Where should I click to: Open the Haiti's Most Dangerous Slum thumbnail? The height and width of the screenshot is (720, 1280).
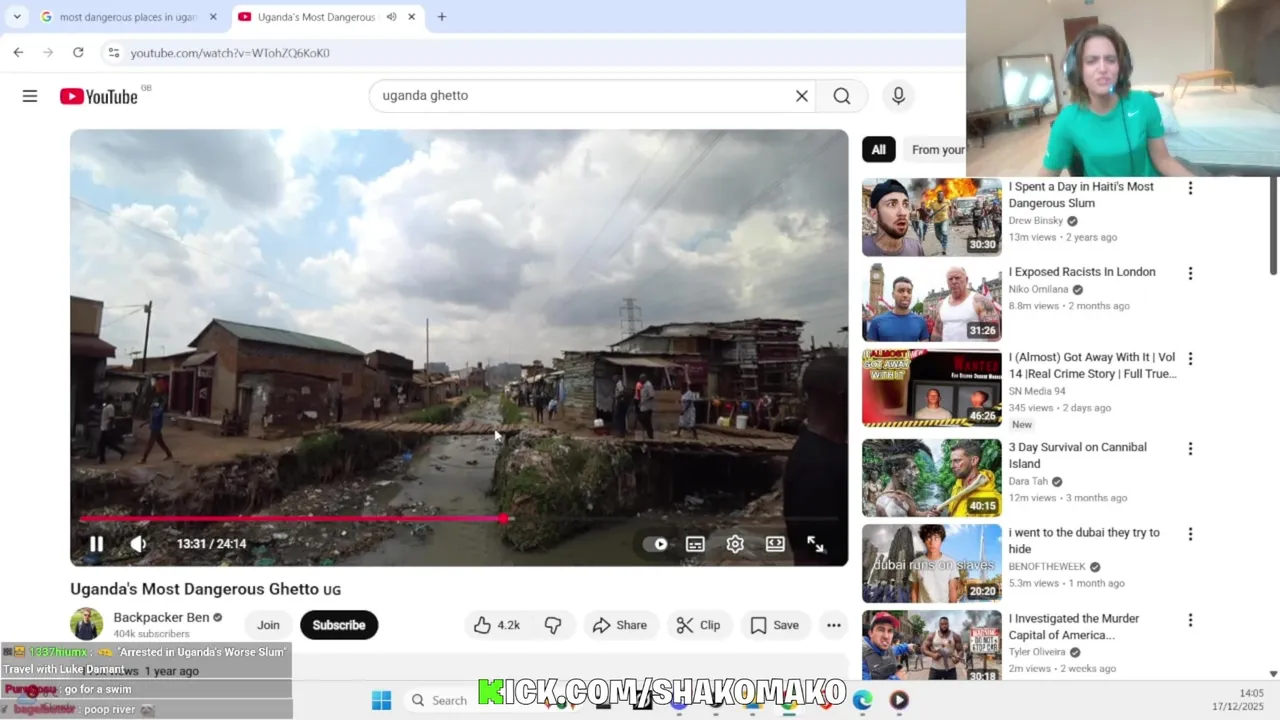tap(931, 217)
